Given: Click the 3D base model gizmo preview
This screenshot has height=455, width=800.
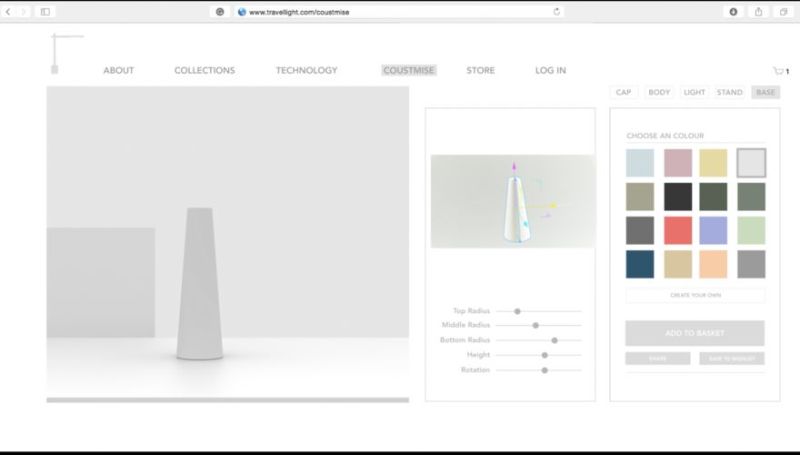Looking at the screenshot, I should pyautogui.click(x=513, y=201).
